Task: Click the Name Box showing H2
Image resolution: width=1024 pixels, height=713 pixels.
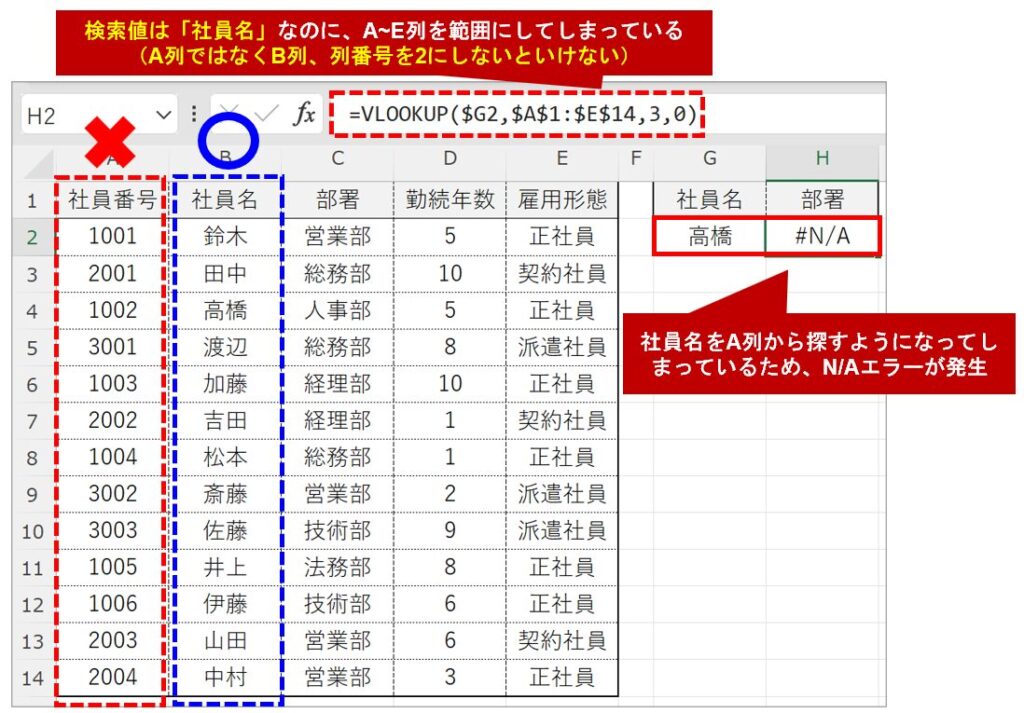Action: point(80,115)
